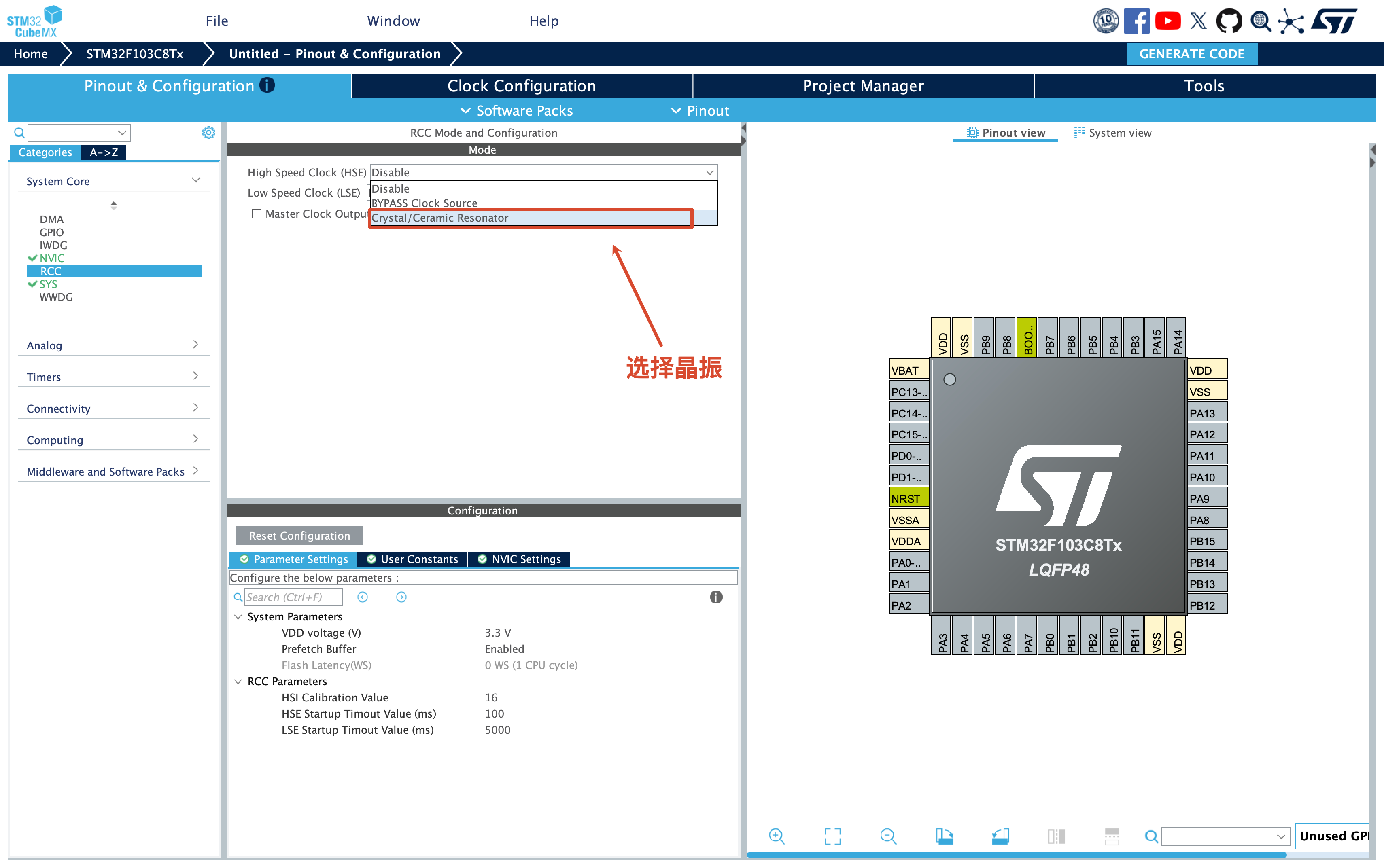Expand the Connectivity category
The width and height of the screenshot is (1384, 868).
point(114,408)
